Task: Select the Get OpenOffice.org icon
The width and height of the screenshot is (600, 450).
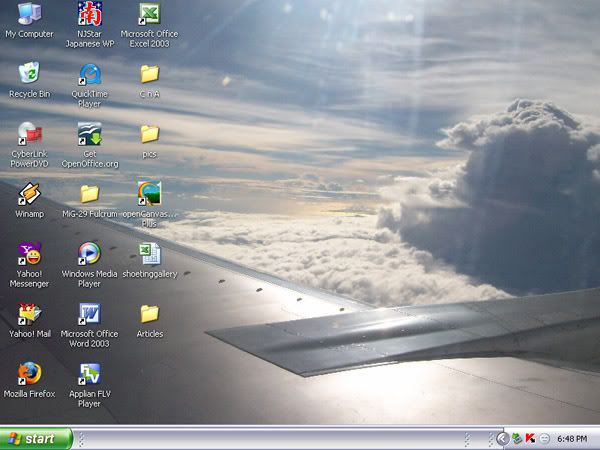Action: pos(89,134)
